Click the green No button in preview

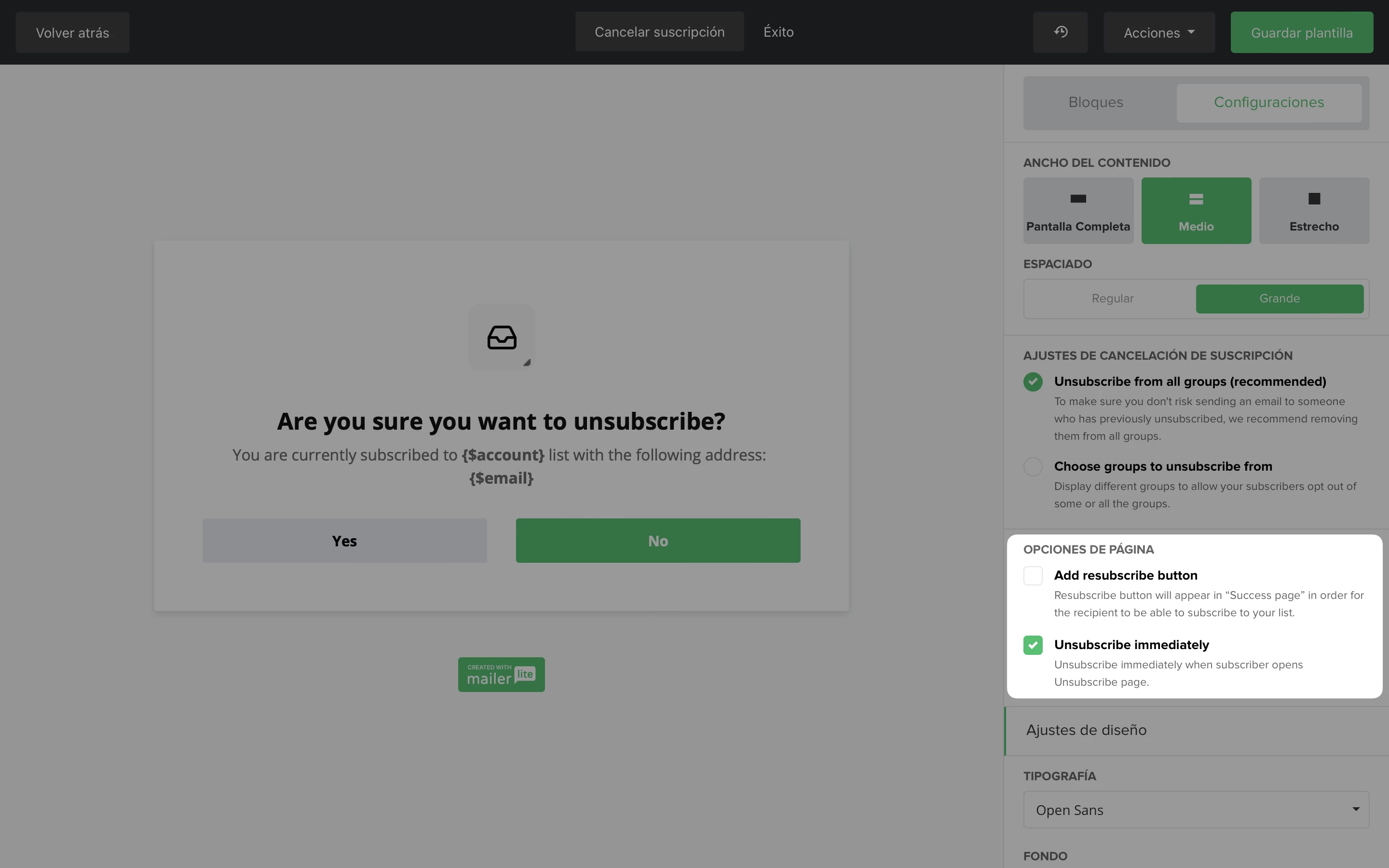658,541
